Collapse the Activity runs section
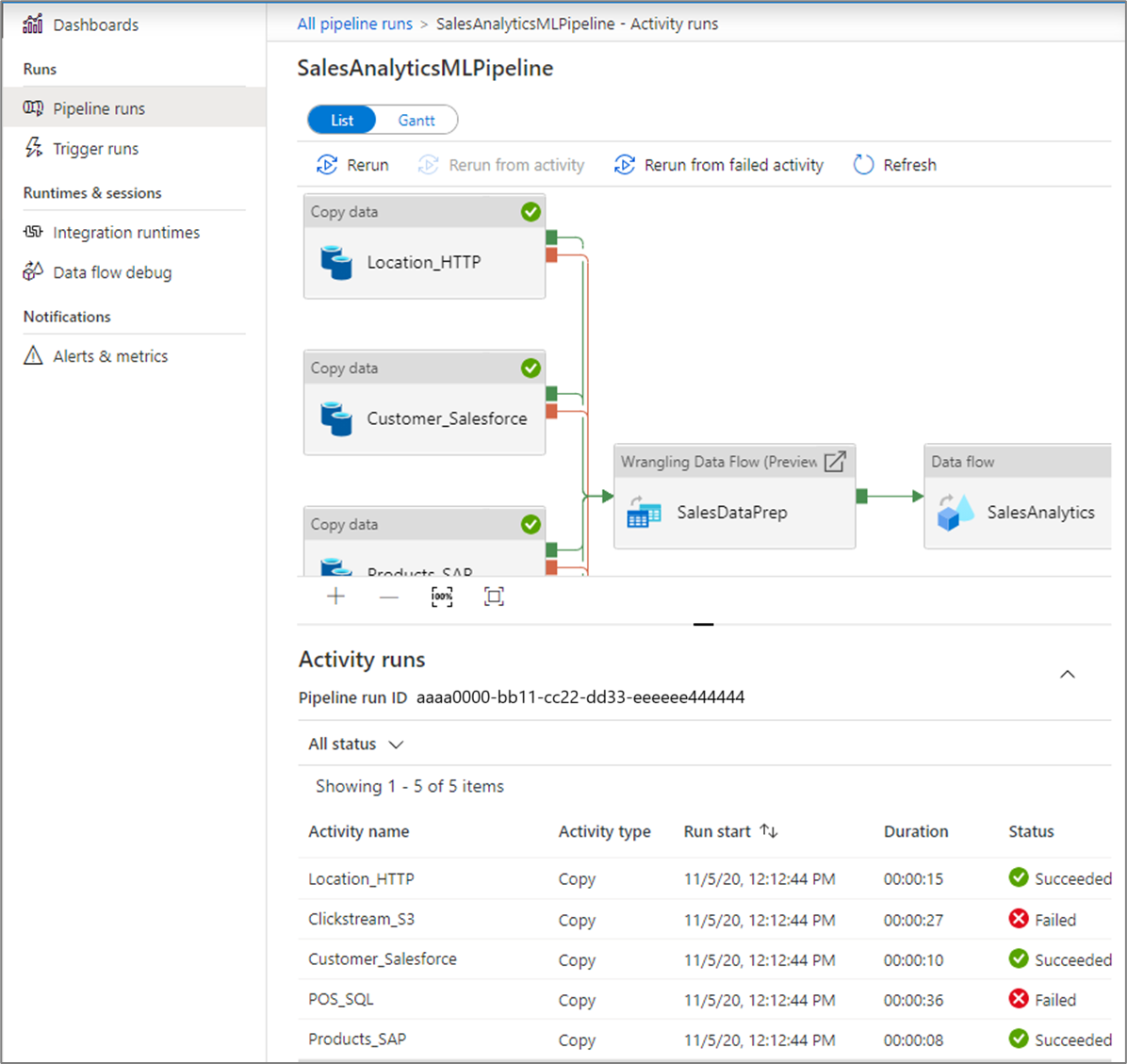Screen dimensions: 1127x1064 [x=1067, y=674]
